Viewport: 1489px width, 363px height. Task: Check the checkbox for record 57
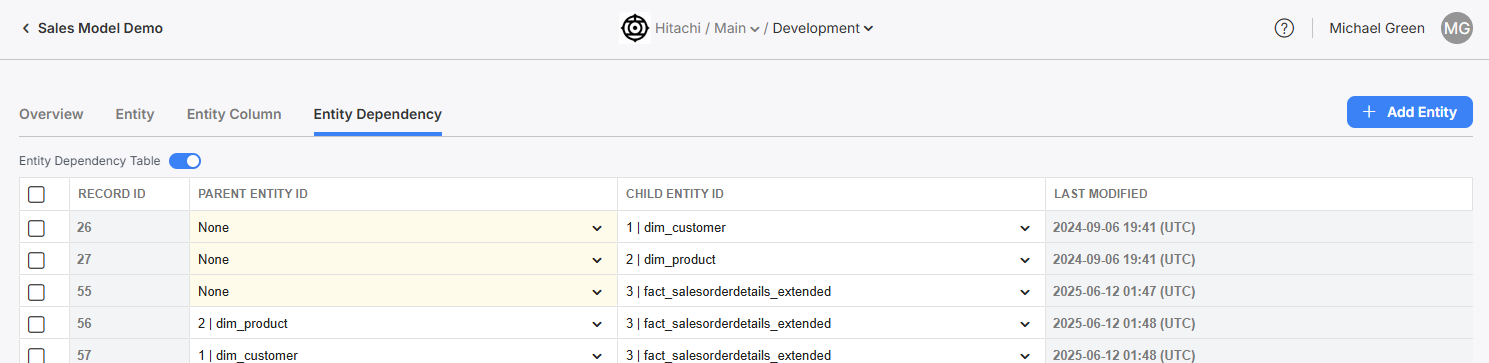pyautogui.click(x=36, y=355)
